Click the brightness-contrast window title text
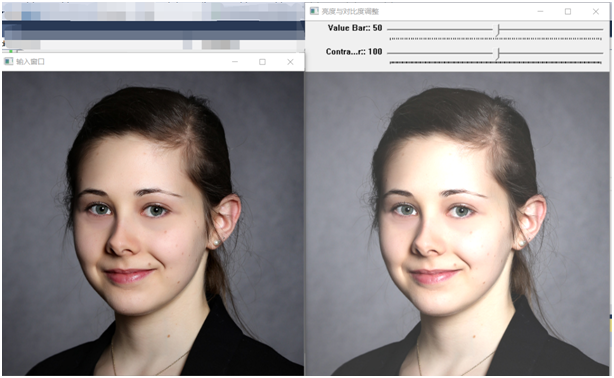The image size is (614, 378). tap(350, 11)
